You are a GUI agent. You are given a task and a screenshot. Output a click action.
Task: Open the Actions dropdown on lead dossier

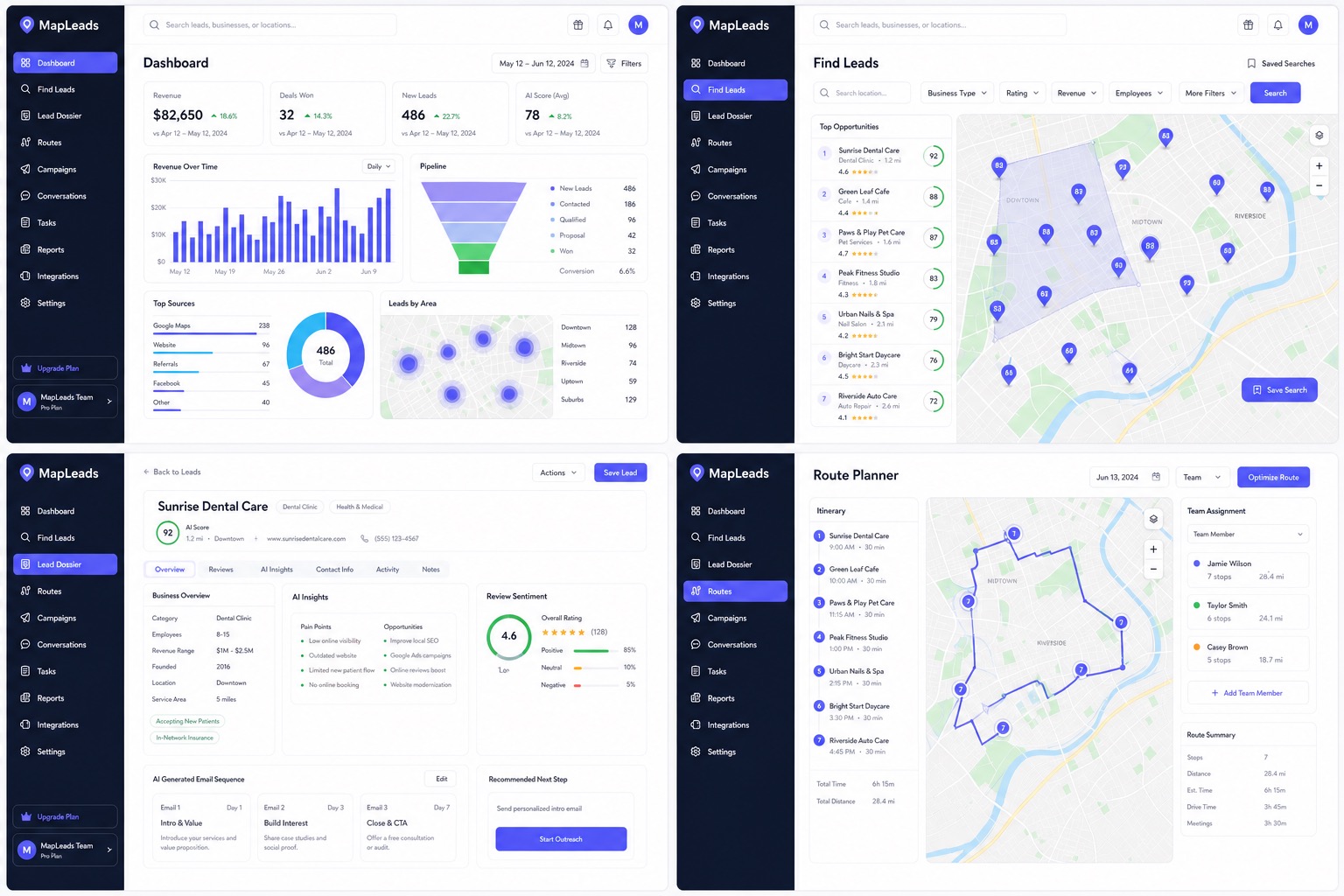557,472
